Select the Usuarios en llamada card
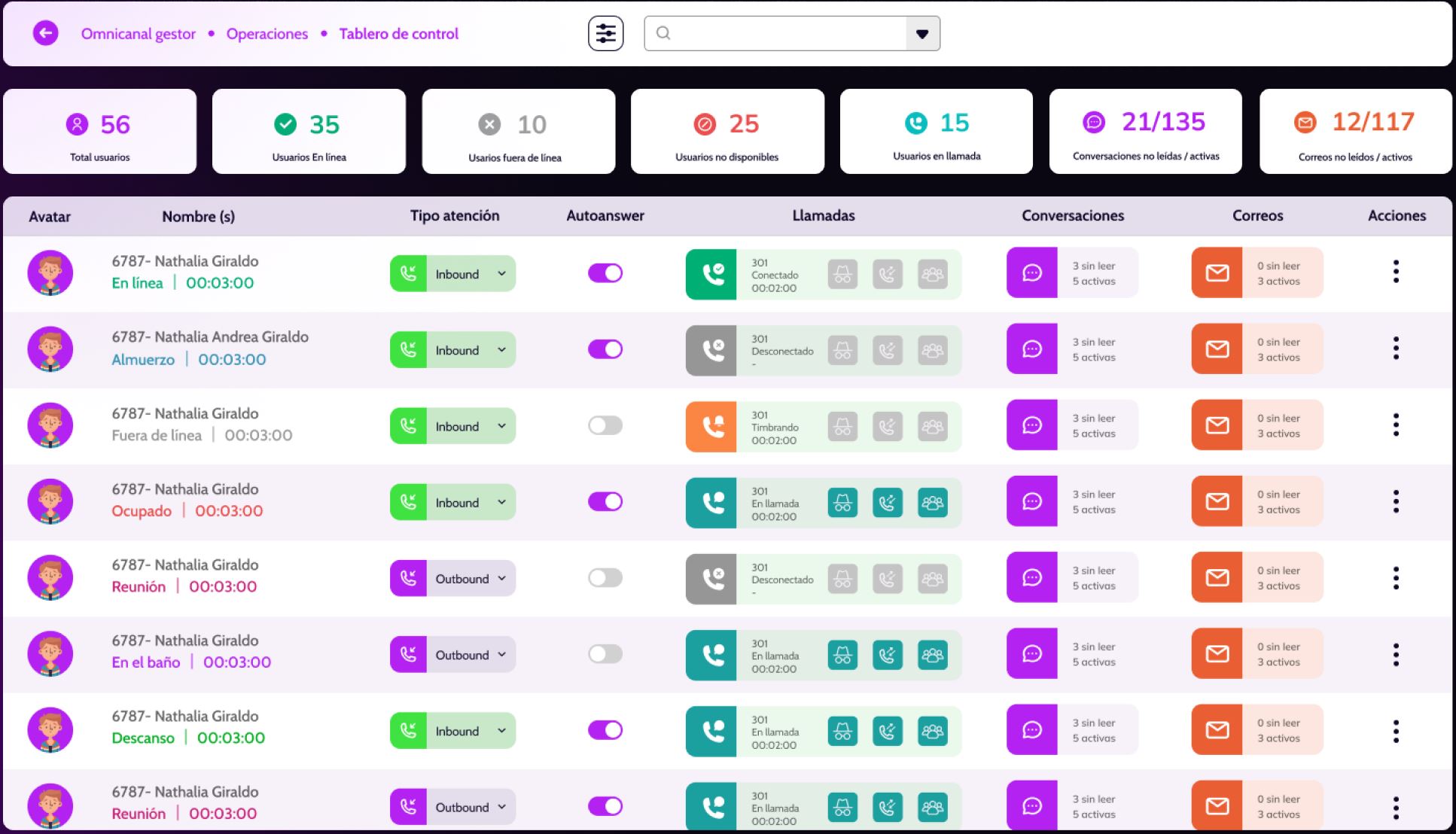 [937, 132]
